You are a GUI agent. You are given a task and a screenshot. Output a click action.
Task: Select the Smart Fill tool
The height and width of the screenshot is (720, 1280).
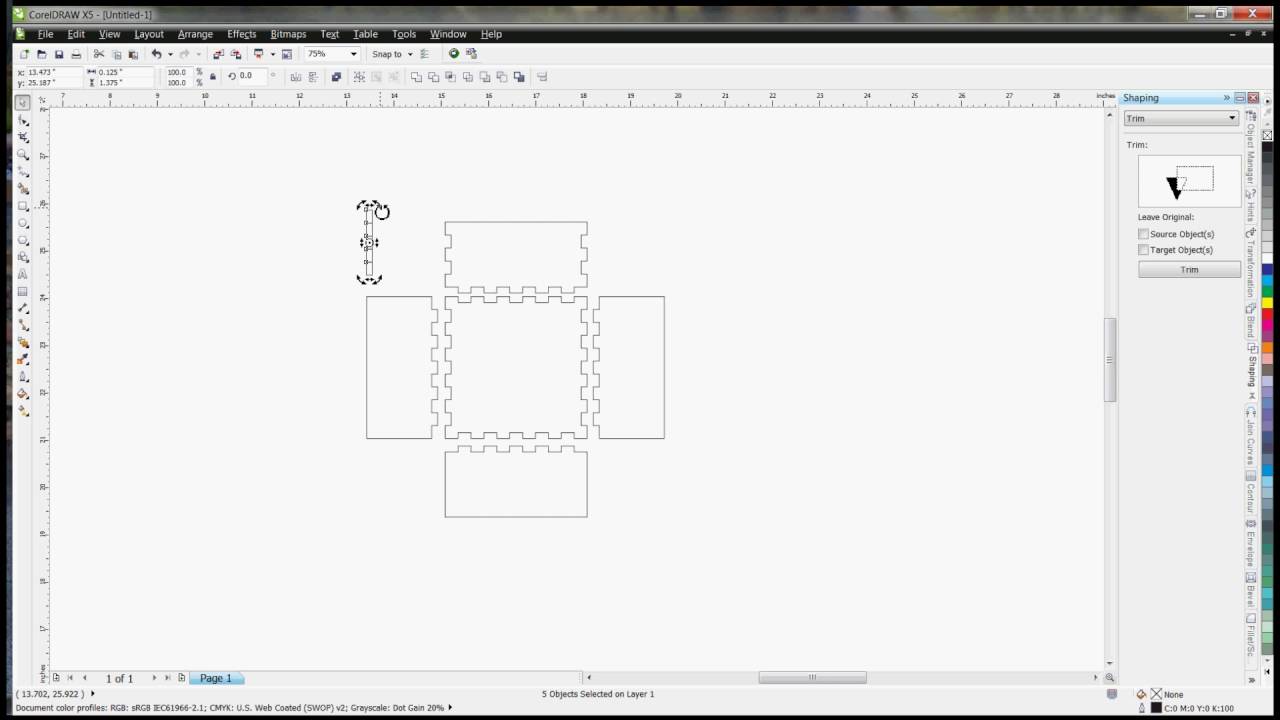(x=23, y=188)
